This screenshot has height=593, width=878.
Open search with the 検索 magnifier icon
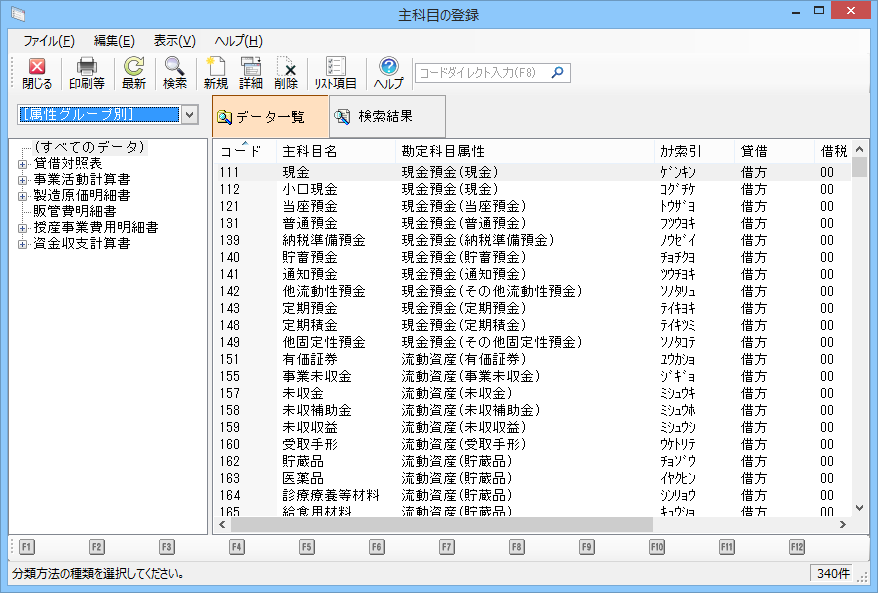[x=175, y=68]
